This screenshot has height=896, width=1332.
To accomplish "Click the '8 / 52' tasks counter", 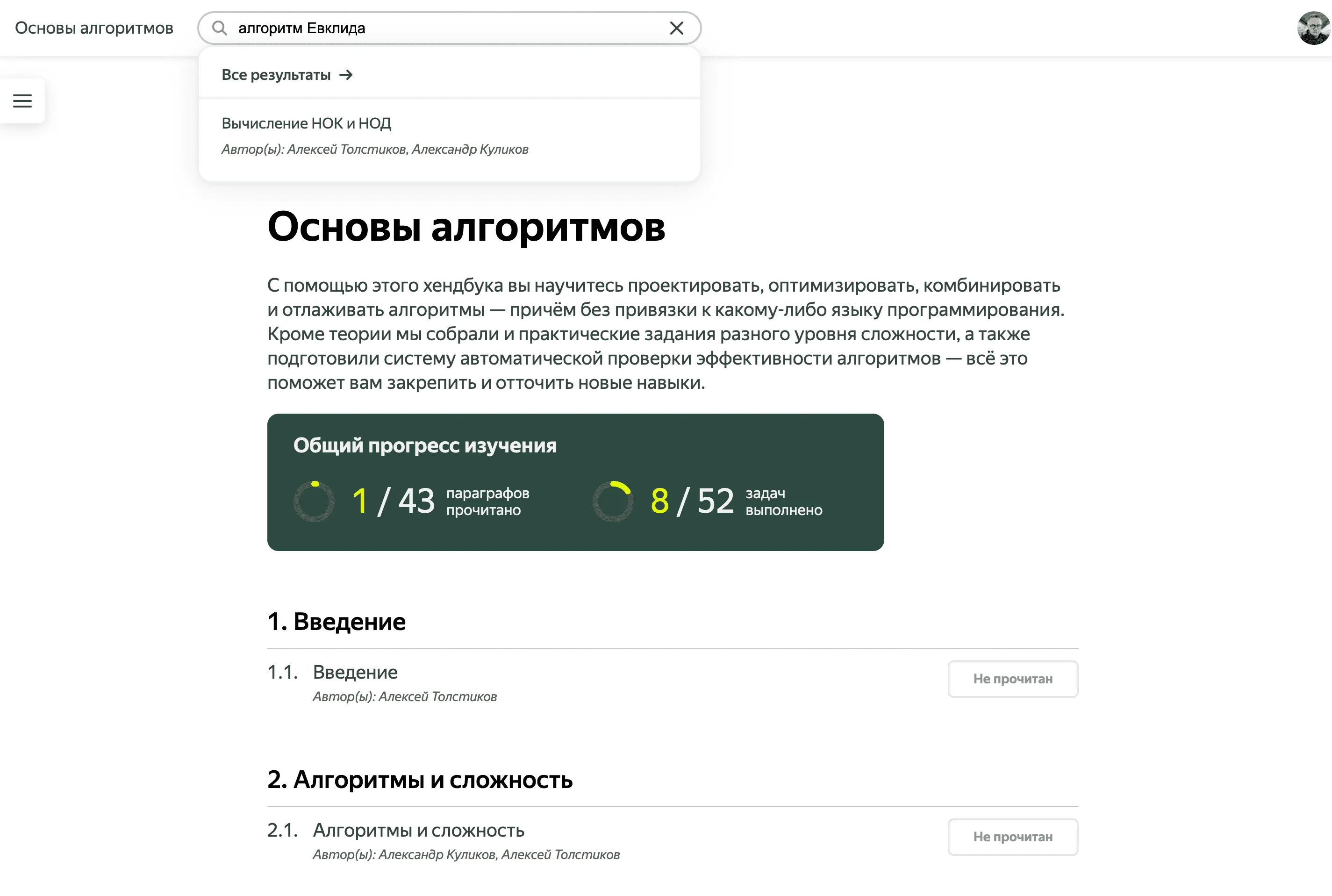I will point(692,501).
